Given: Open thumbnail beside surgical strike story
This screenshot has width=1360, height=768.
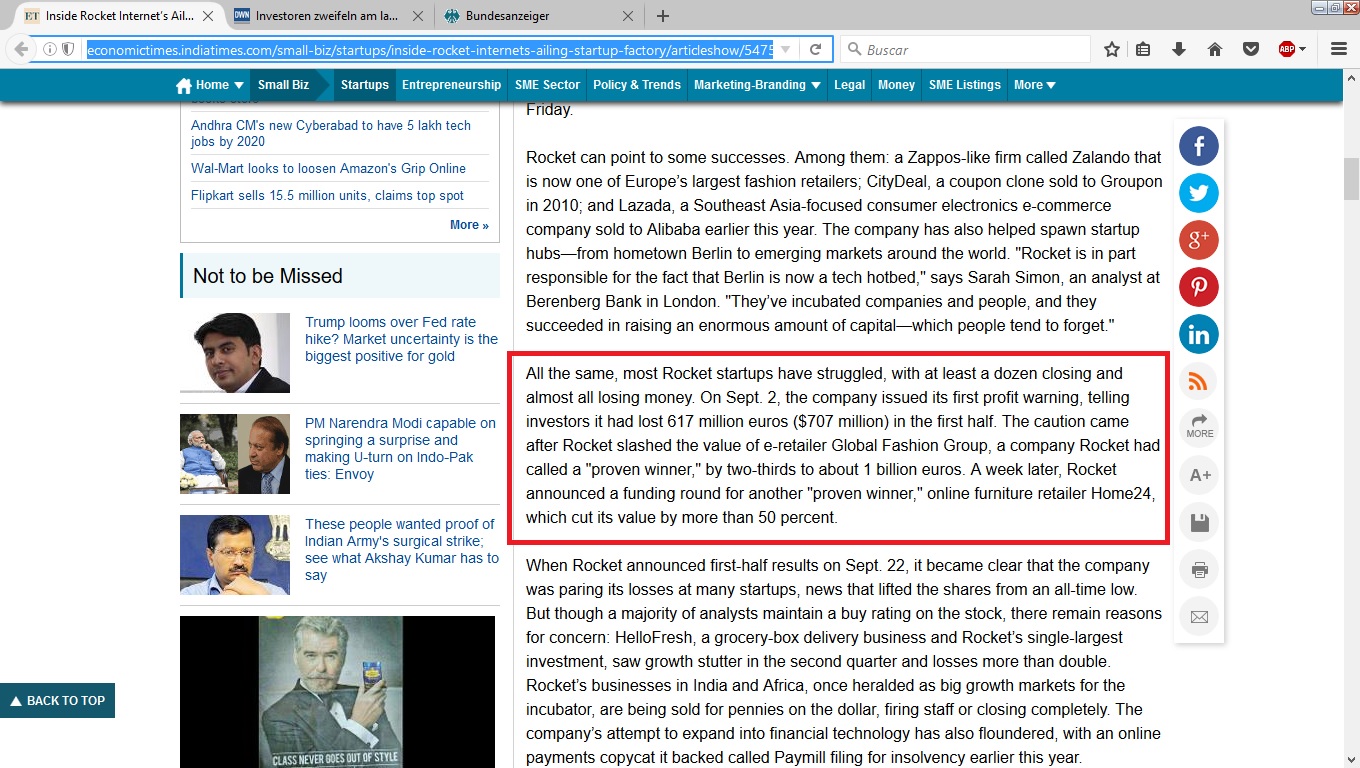Looking at the screenshot, I should click(x=235, y=555).
